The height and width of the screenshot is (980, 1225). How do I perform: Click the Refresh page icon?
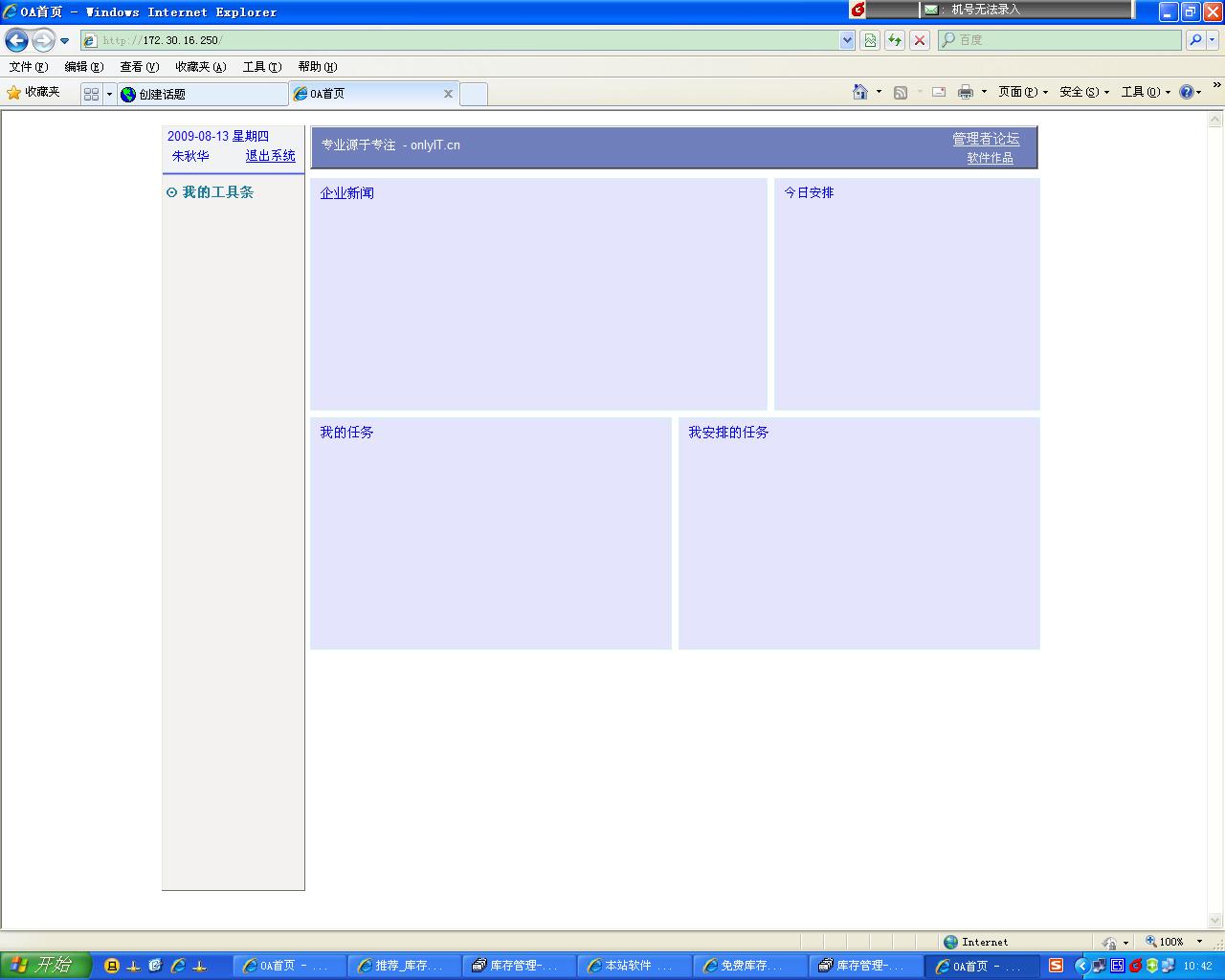(895, 40)
